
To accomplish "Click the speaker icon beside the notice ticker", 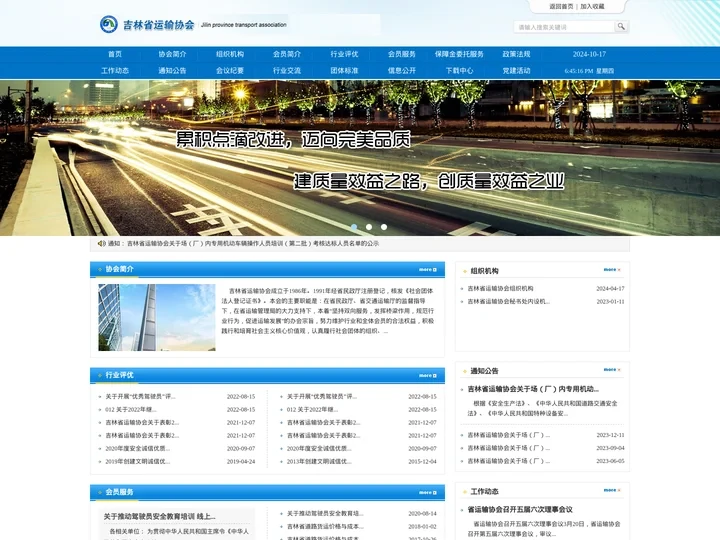I will (x=101, y=243).
